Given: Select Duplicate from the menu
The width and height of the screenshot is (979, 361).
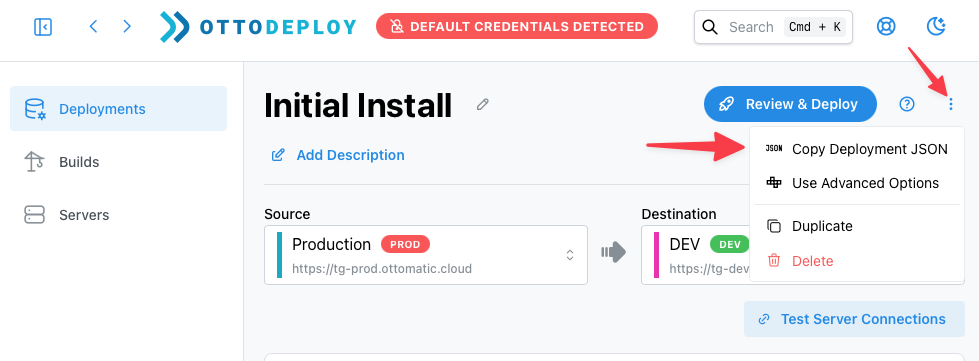Looking at the screenshot, I should tap(857, 226).
